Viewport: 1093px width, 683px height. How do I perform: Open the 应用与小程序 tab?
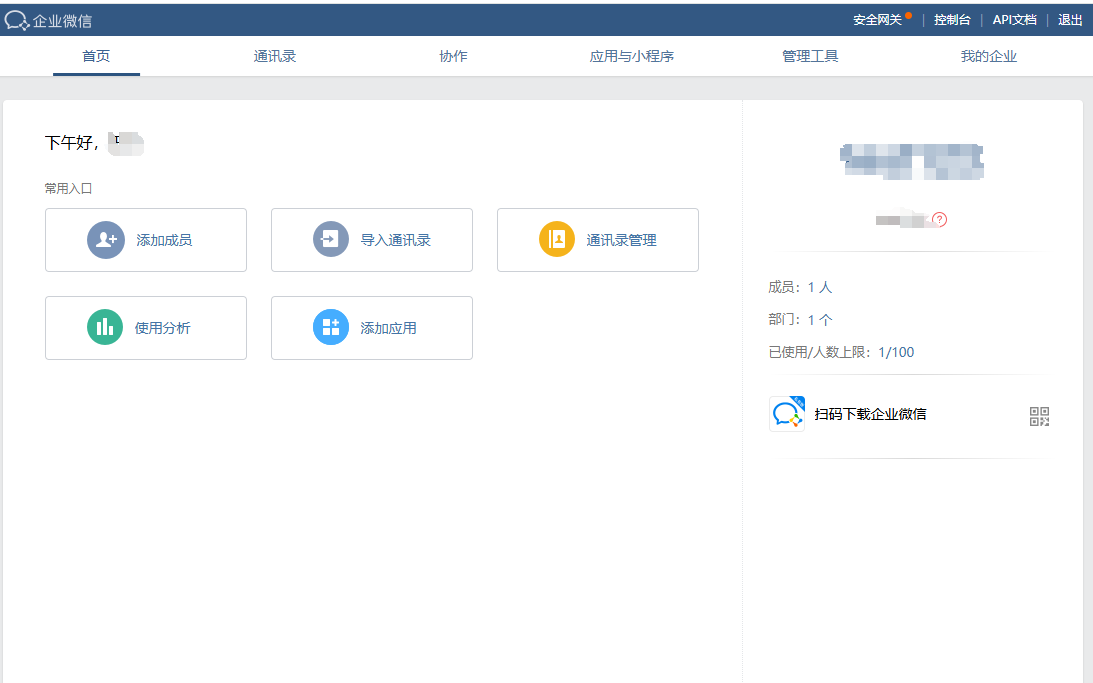632,56
